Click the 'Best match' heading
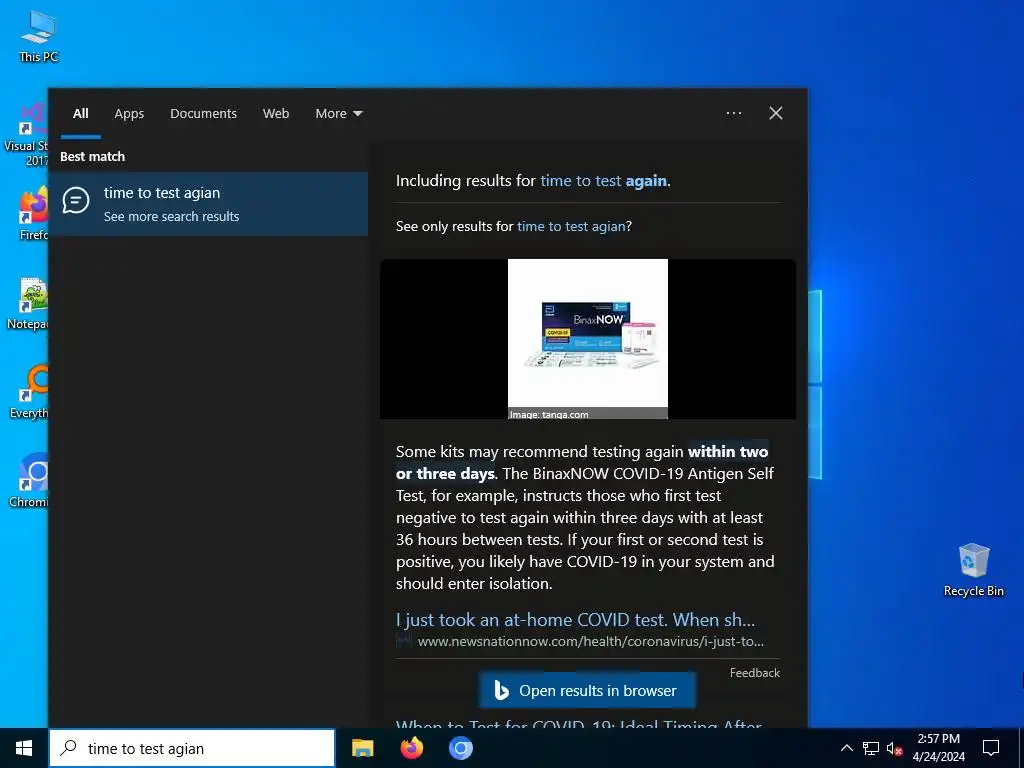 [92, 157]
